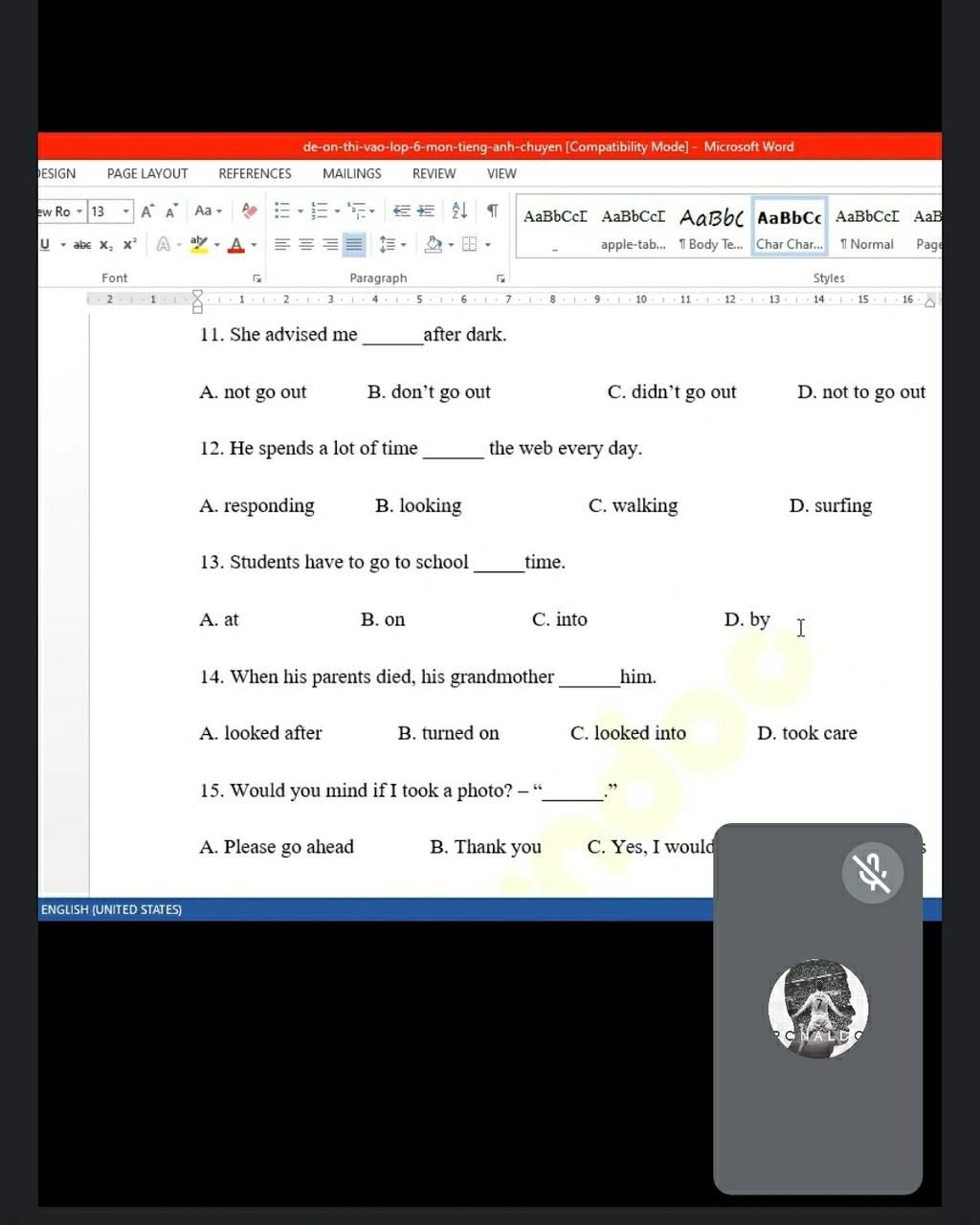Open the borders dropdown arrow
The image size is (980, 1225).
[488, 245]
